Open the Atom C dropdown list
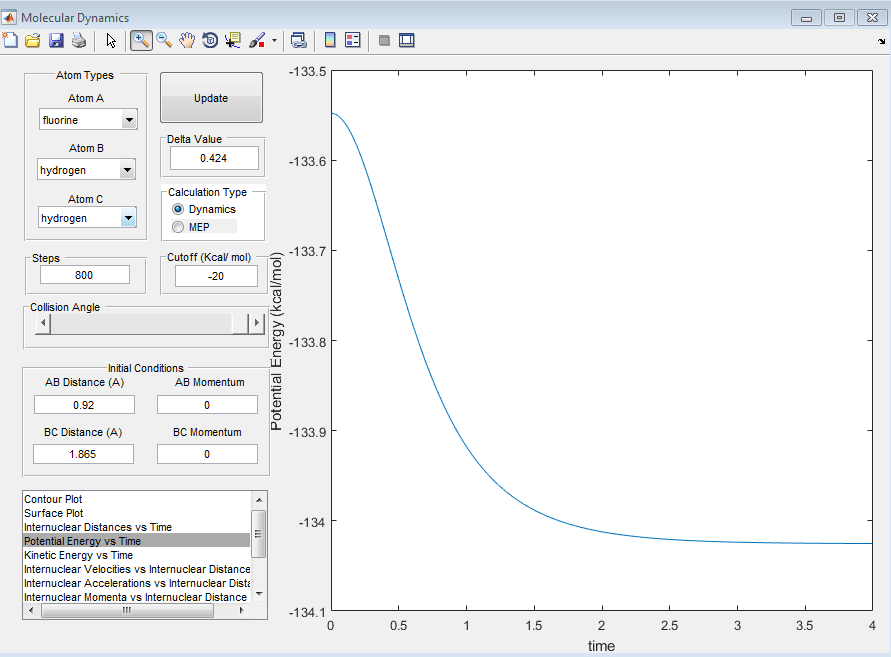The width and height of the screenshot is (891, 657). (x=128, y=218)
